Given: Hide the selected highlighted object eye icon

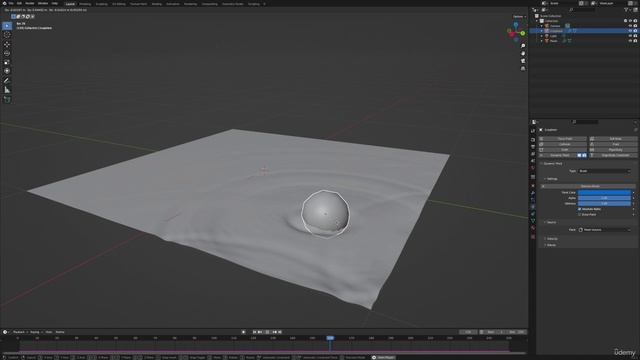Looking at the screenshot, I should [x=630, y=31].
